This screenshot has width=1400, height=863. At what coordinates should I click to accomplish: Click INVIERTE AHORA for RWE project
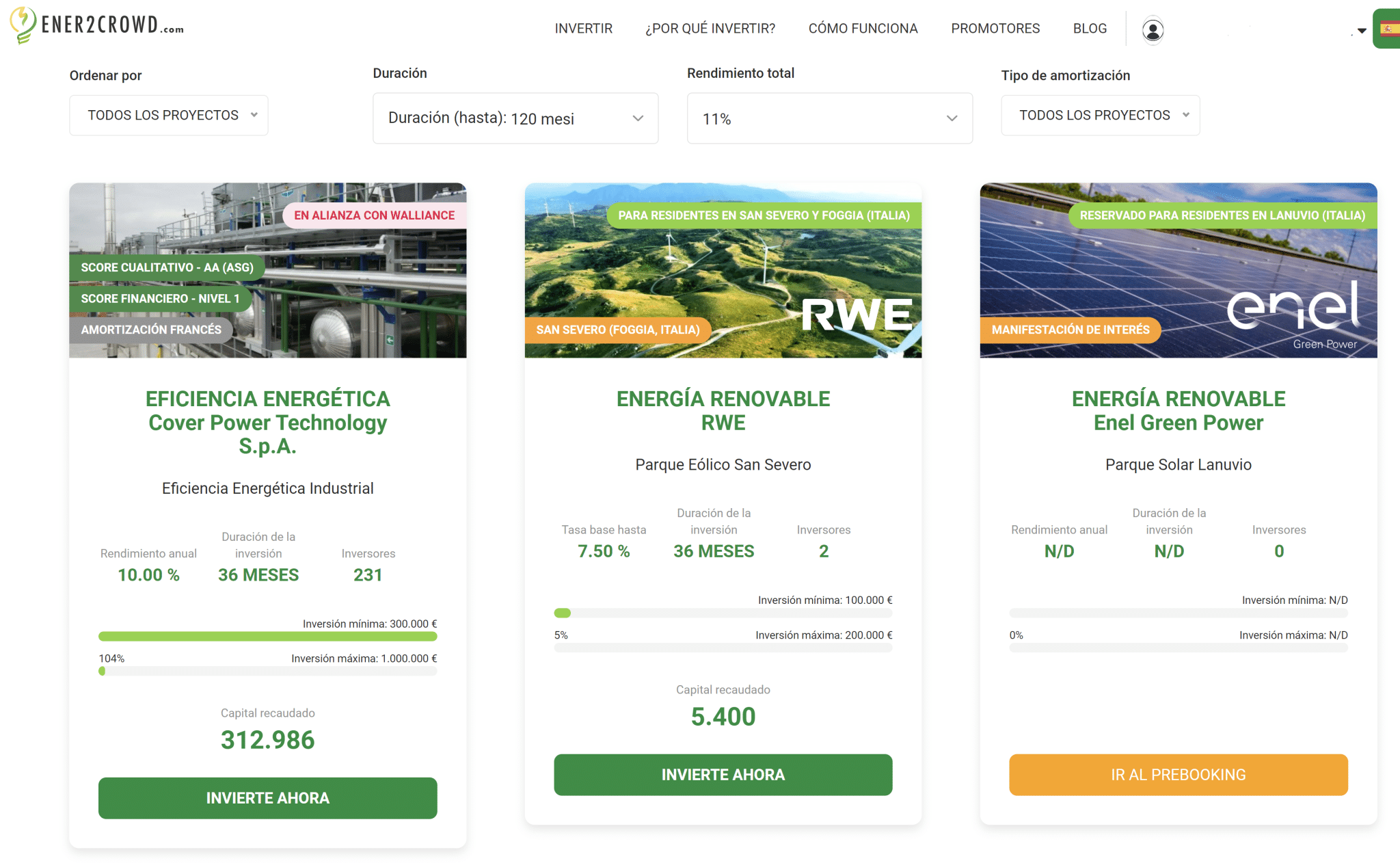(x=723, y=775)
